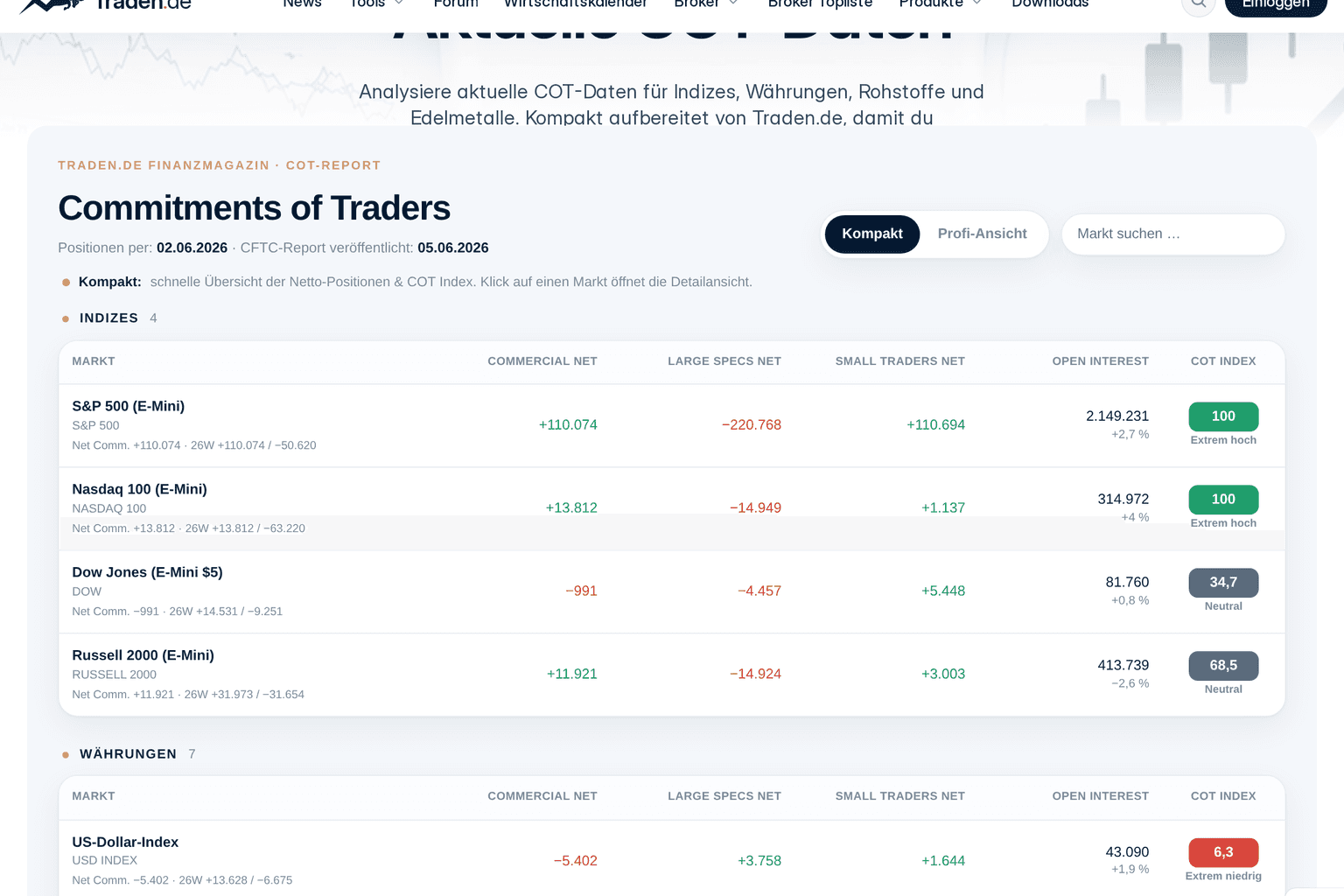Click US-Dollar-Index large specs +3.758
This screenshot has height=896, width=1344.
759,861
